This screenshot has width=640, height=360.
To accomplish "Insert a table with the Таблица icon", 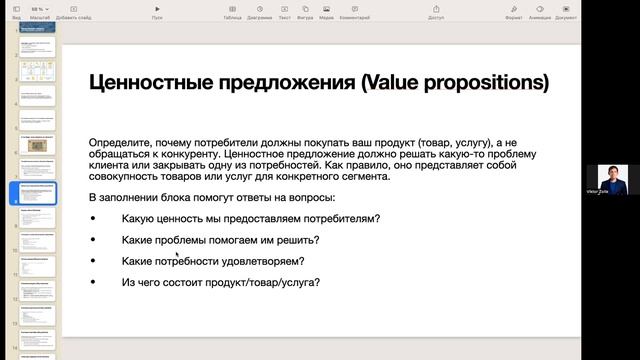I will [x=232, y=9].
